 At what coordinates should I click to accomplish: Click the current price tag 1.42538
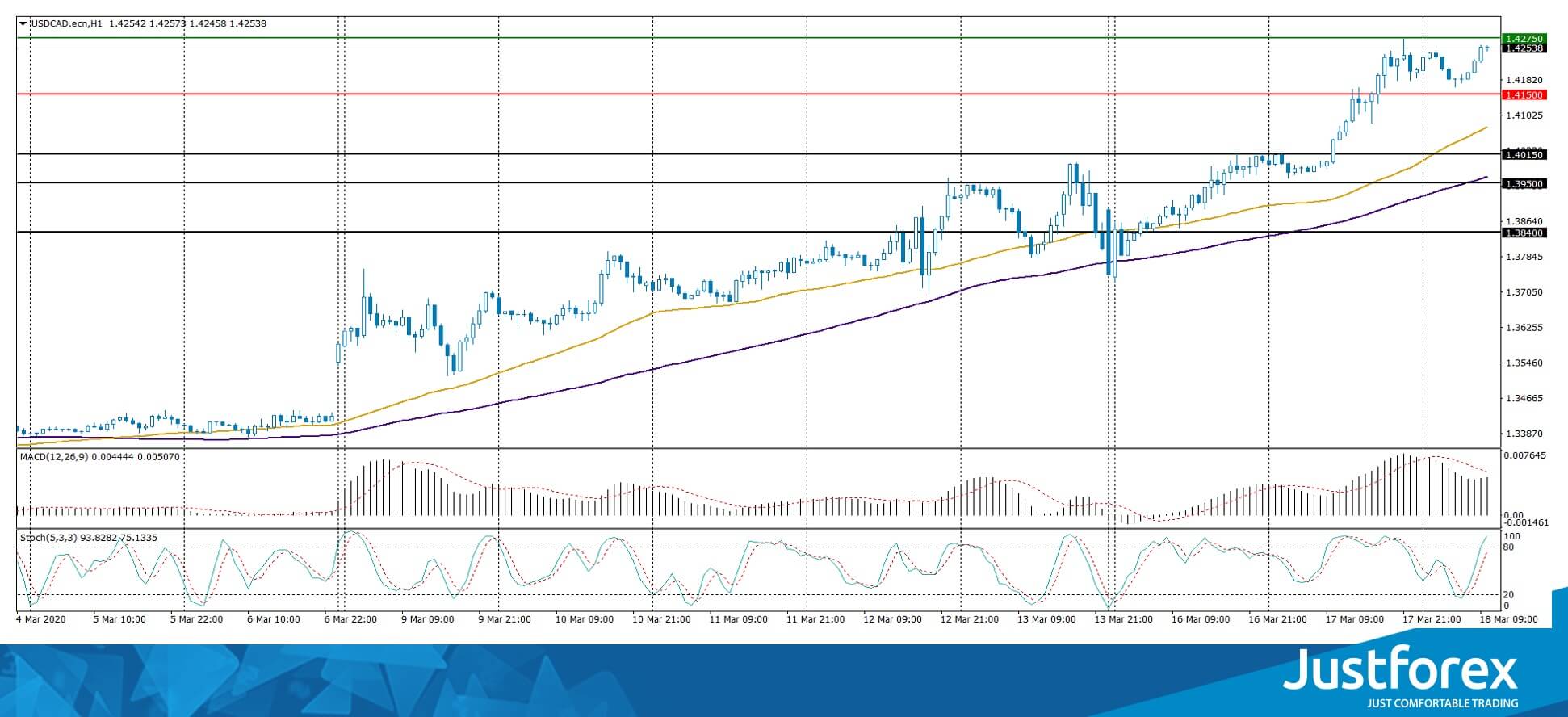pyautogui.click(x=1524, y=48)
